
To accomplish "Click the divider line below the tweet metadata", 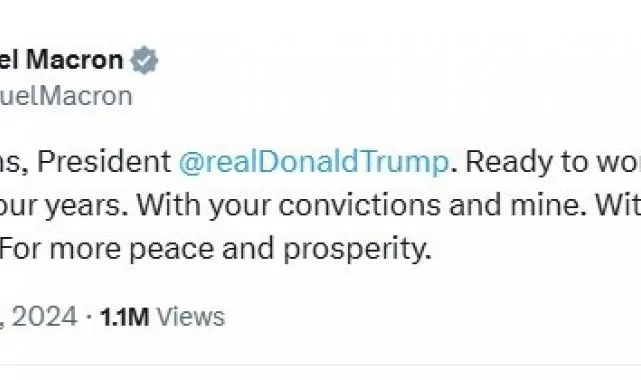I will pos(320,364).
